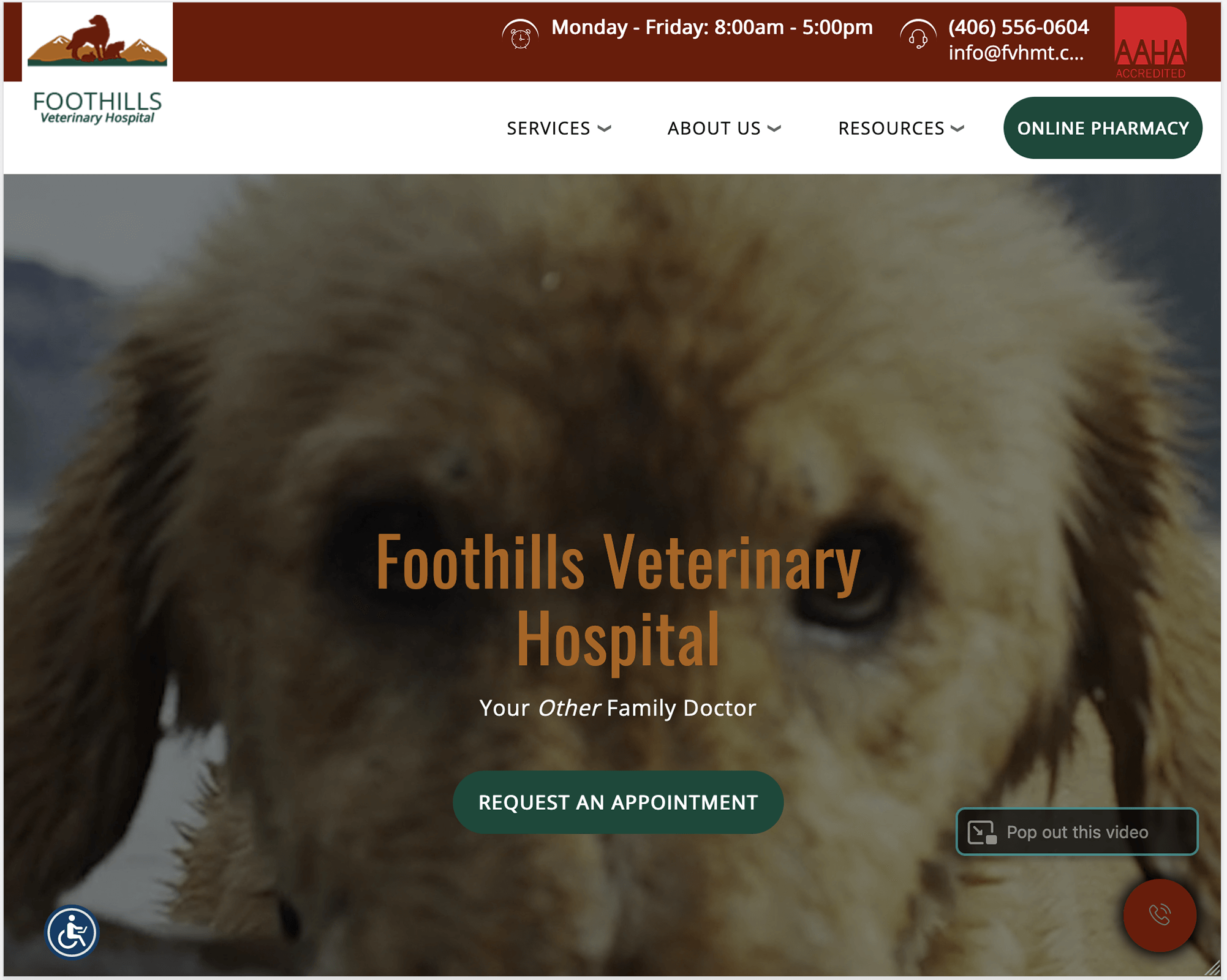Click the Foothills dog mountain logo
The image size is (1227, 980).
coord(97,40)
